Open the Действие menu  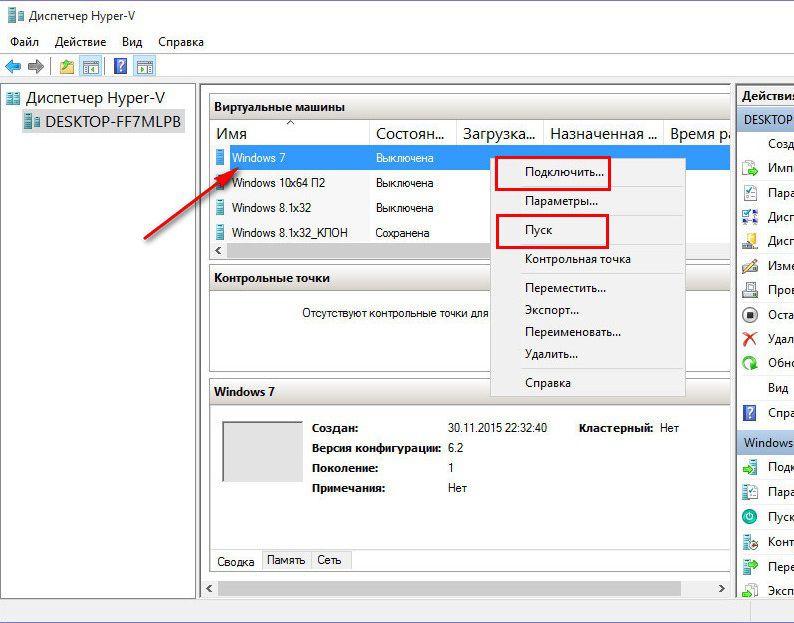[80, 42]
